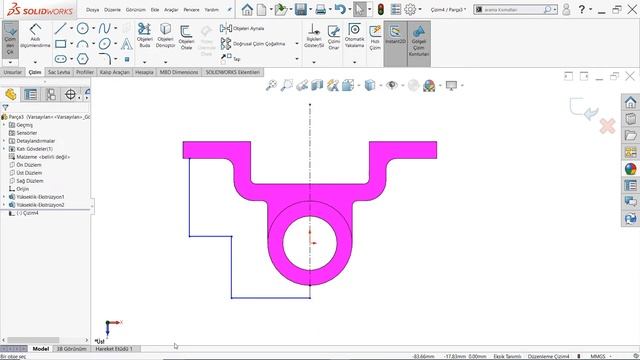Click the Edit Appearance color sphere icon
This screenshot has height=360, width=640.
pos(429,85)
